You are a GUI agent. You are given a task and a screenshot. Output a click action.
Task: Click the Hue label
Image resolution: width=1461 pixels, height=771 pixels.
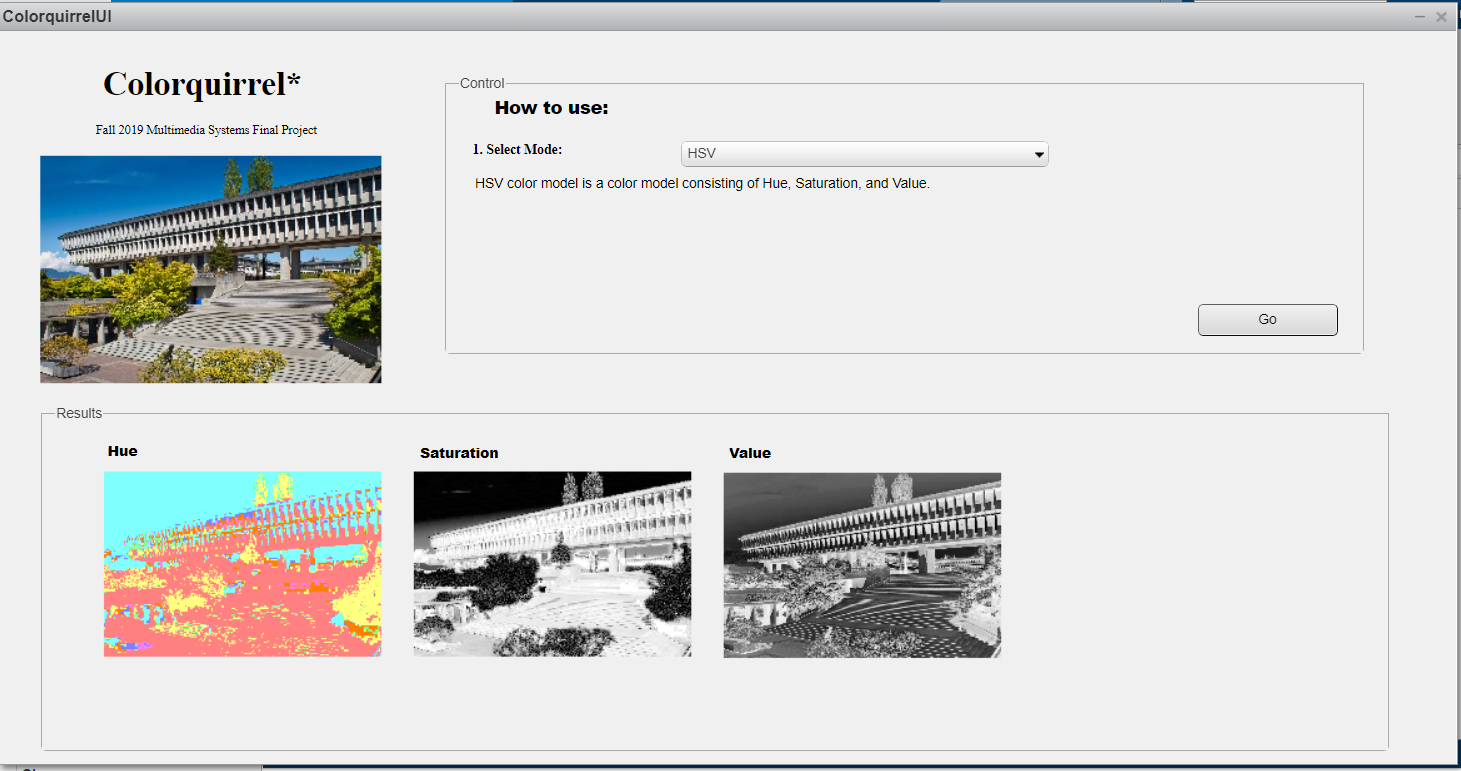click(x=123, y=451)
